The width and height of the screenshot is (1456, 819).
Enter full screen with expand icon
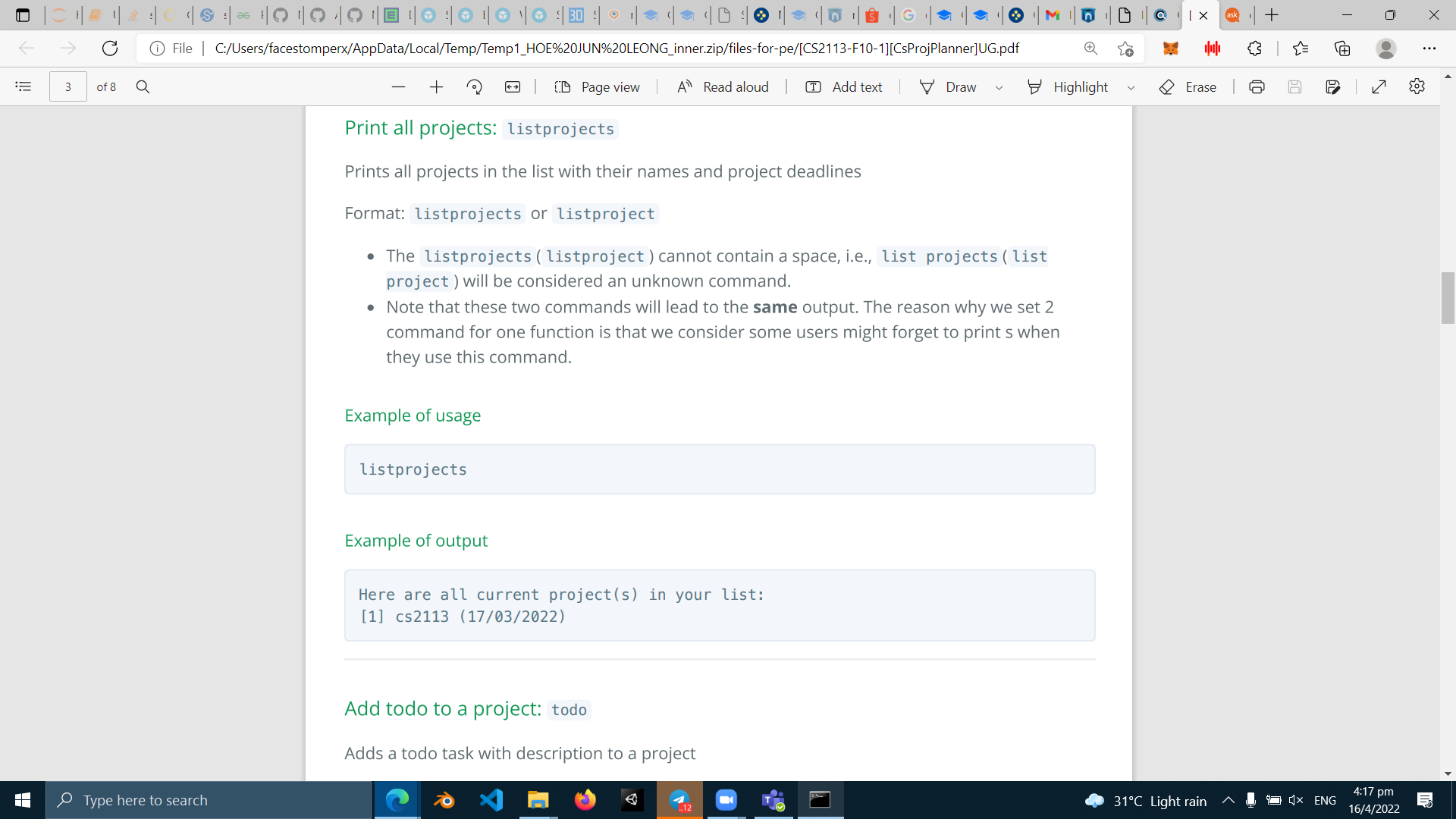click(x=1379, y=86)
